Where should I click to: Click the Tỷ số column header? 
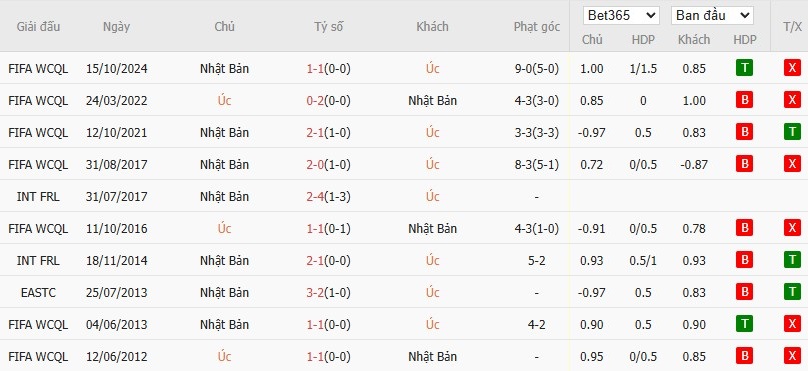(x=329, y=27)
